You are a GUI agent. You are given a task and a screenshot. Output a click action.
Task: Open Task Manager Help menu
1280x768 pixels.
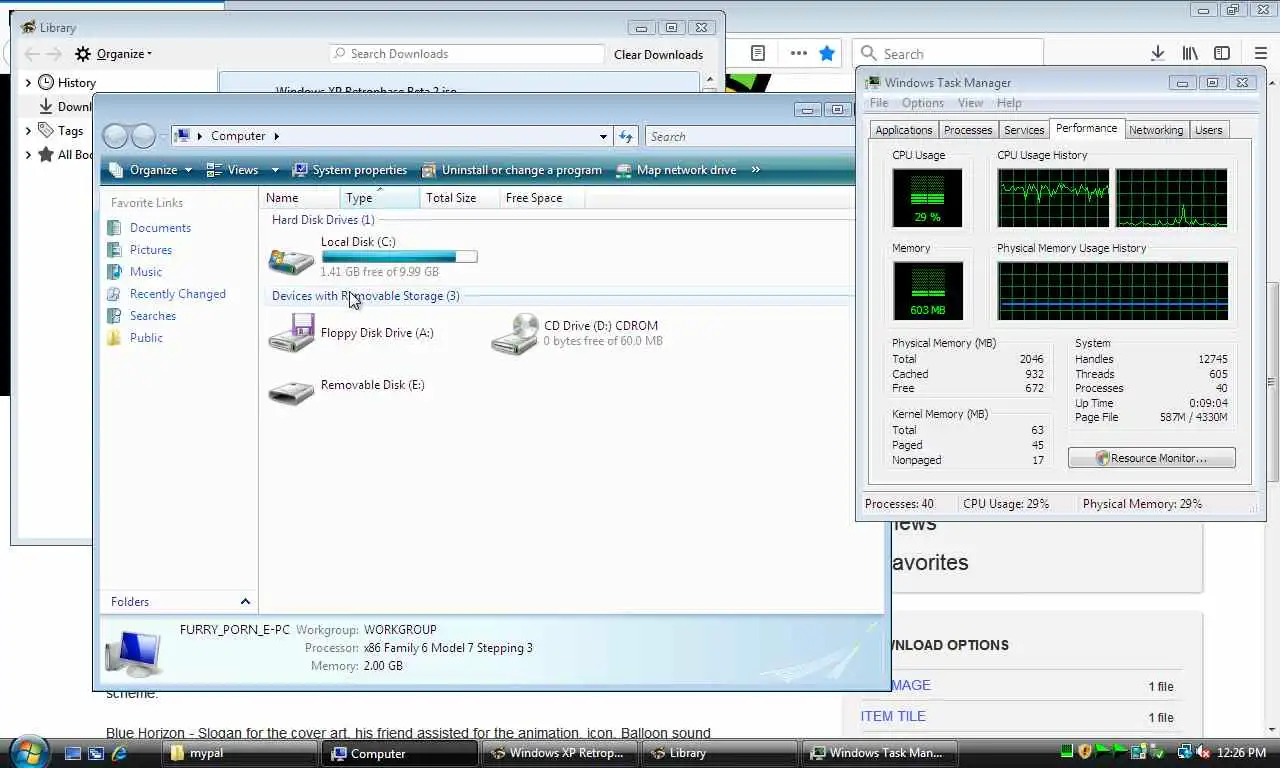pyautogui.click(x=1009, y=103)
